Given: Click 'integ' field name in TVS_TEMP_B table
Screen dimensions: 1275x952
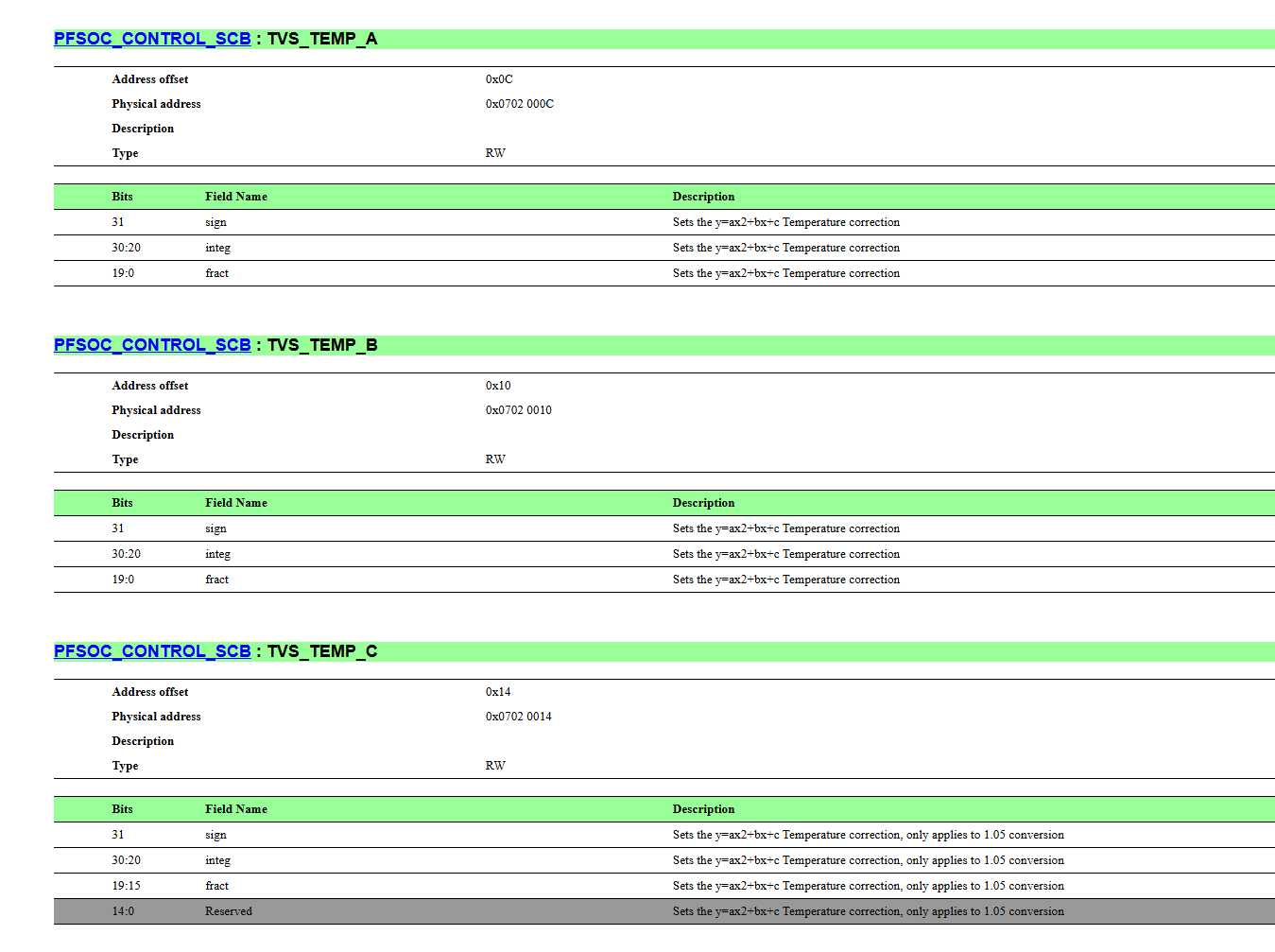Looking at the screenshot, I should tap(217, 555).
